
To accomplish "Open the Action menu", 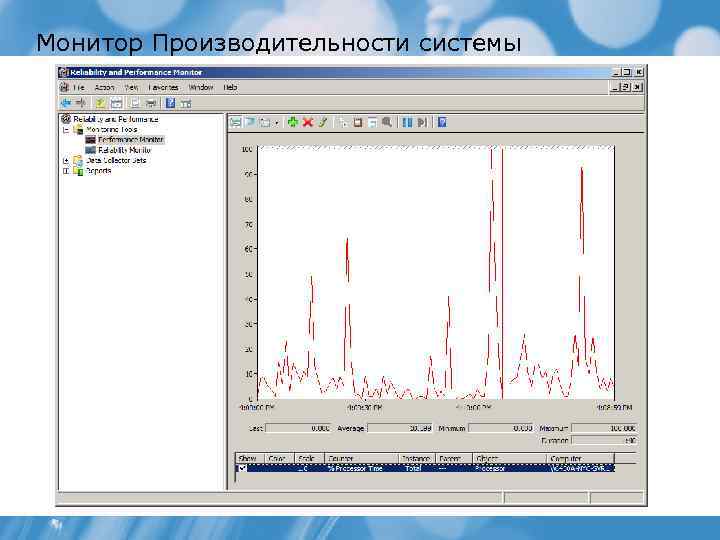I will 104,87.
